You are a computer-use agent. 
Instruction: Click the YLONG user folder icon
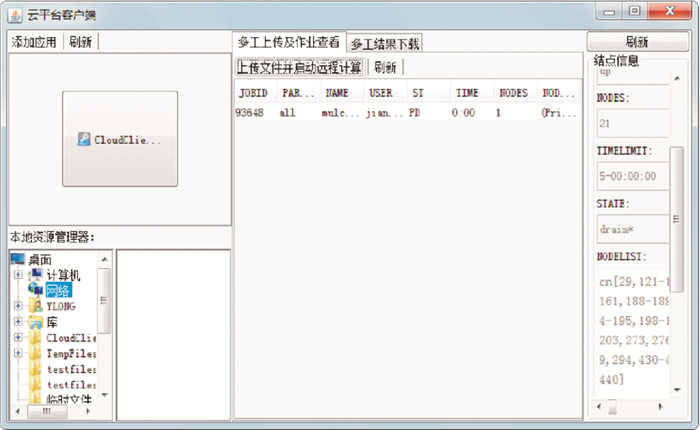click(x=35, y=306)
